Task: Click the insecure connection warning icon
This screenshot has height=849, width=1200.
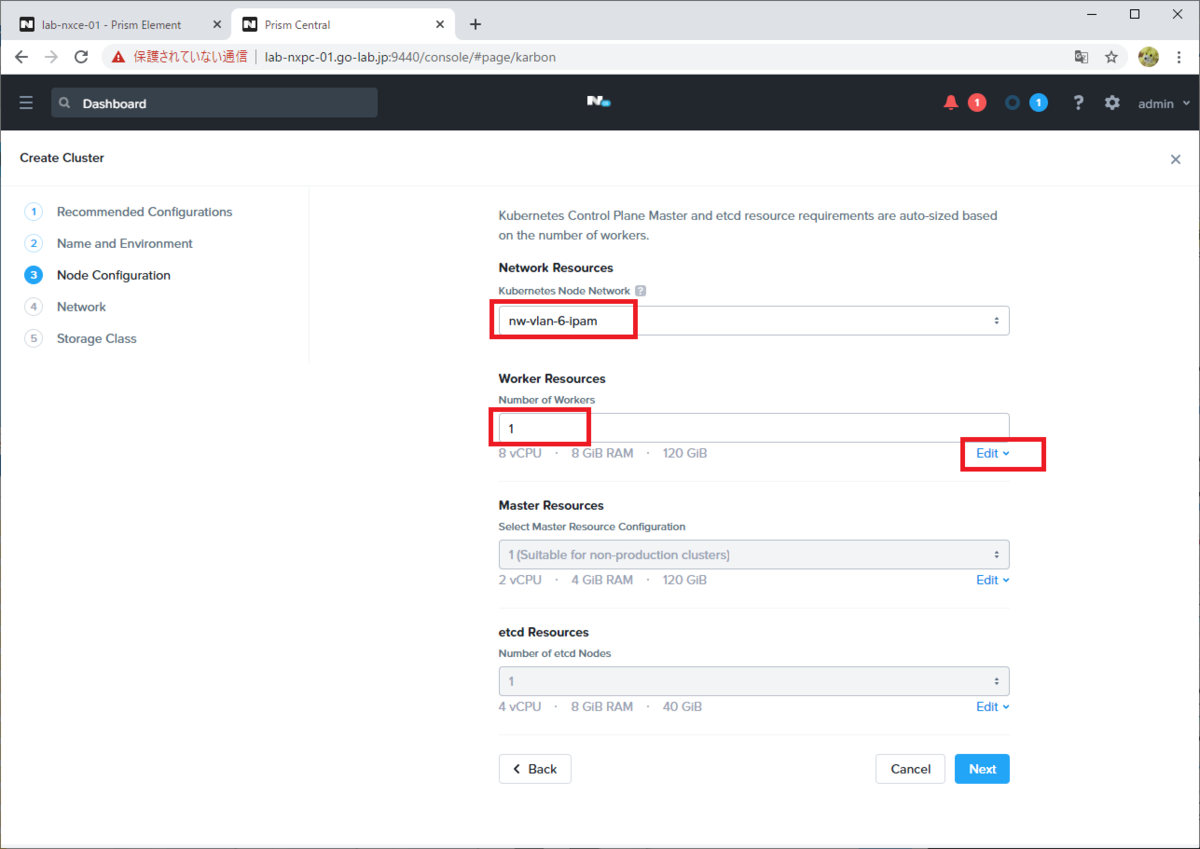Action: pos(119,57)
